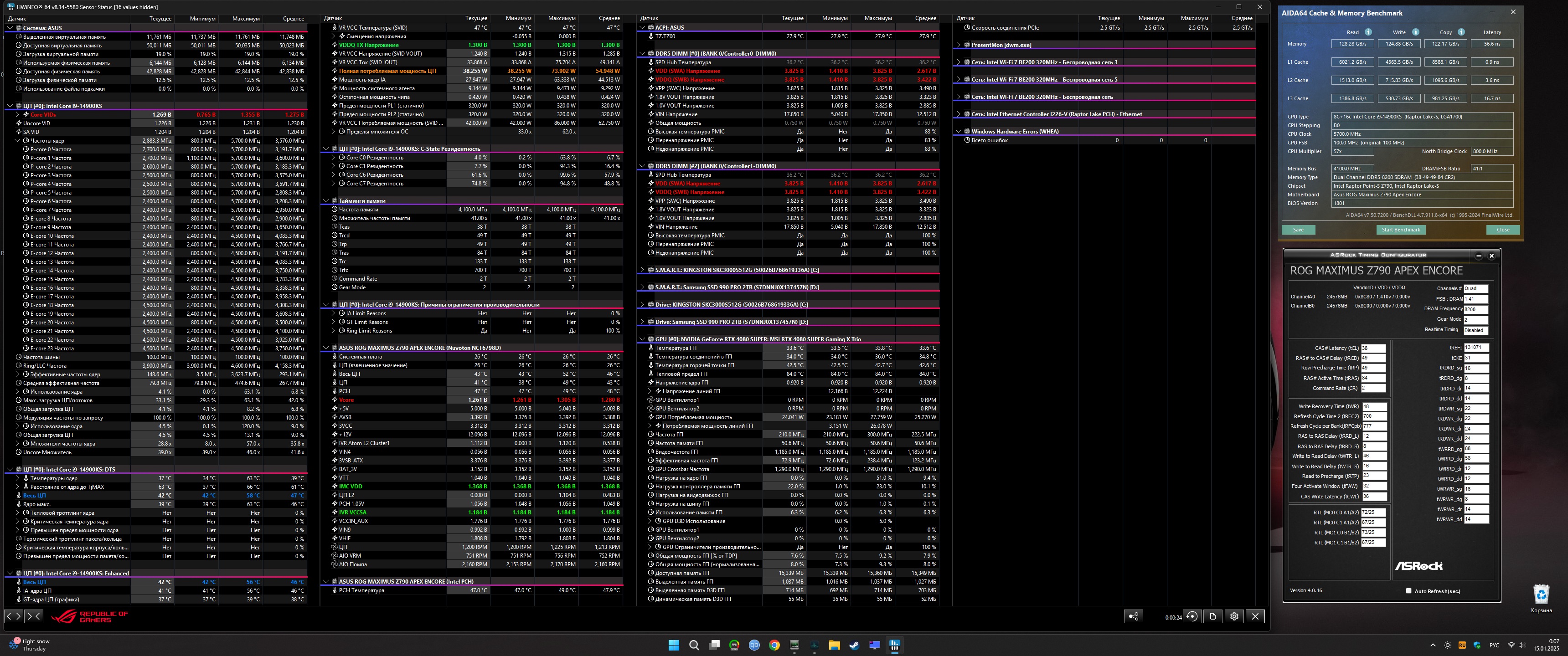Expand S.M.A.R.T. Samsung SSD 990 PRO group
Screen dimensions: 1568x656
click(642, 287)
